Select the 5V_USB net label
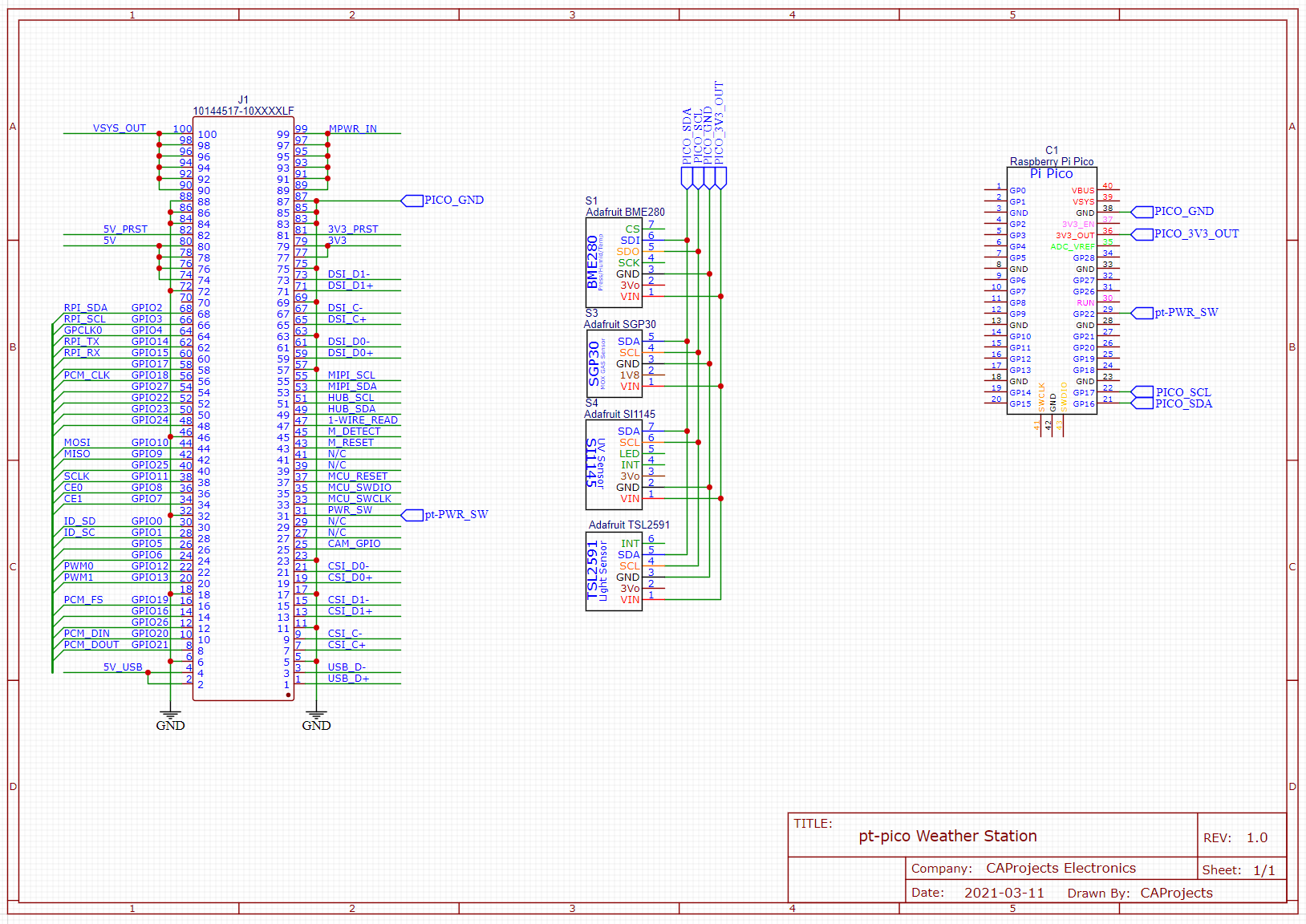The width and height of the screenshot is (1306, 924). (123, 667)
